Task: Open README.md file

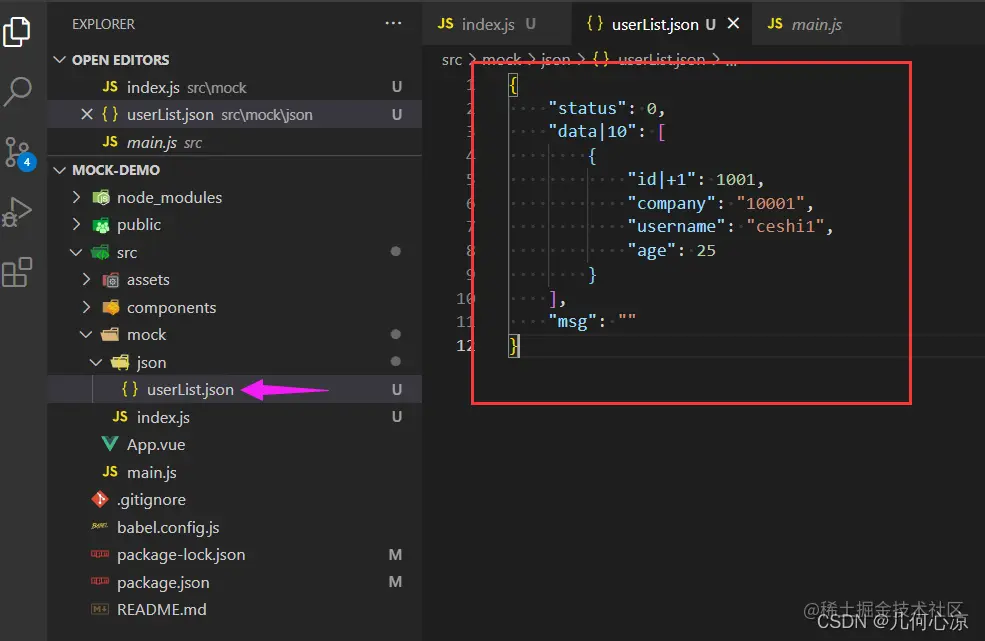Action: point(234,610)
